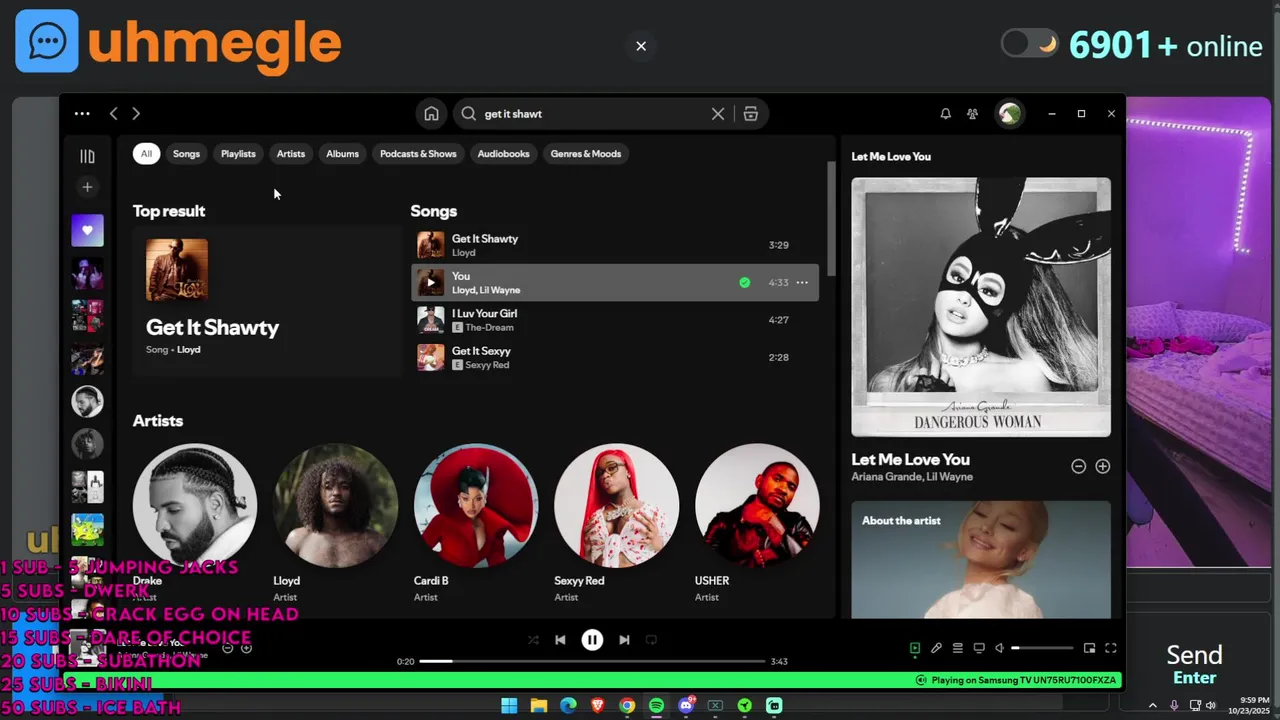Toggle the uhmegle dark mode switch
The height and width of the screenshot is (720, 1280).
click(x=1030, y=44)
